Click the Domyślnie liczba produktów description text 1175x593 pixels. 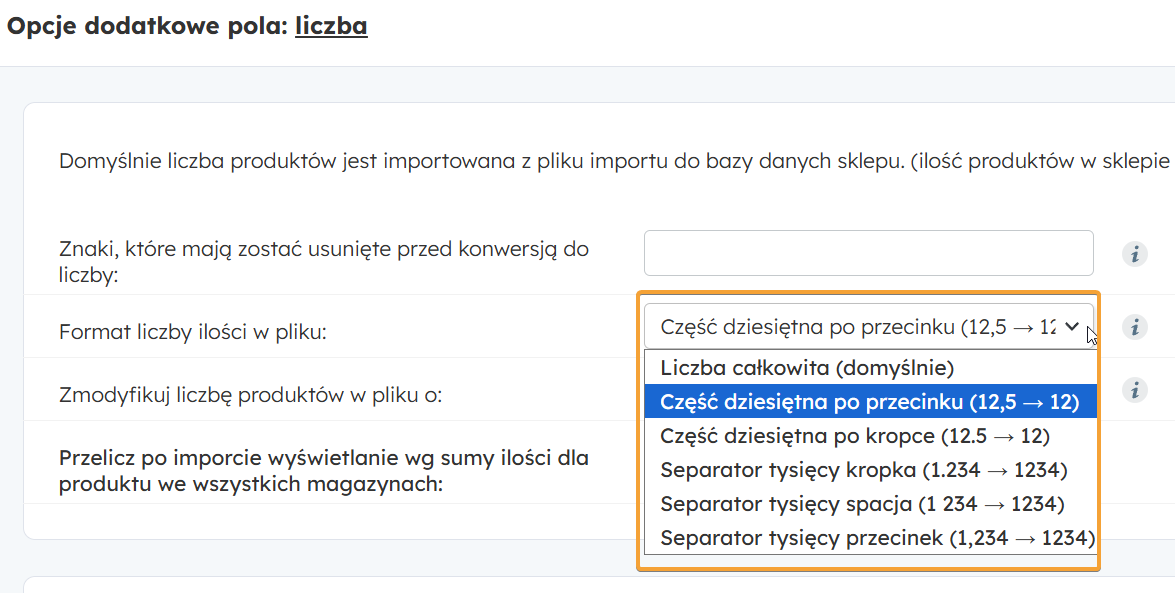(x=614, y=161)
